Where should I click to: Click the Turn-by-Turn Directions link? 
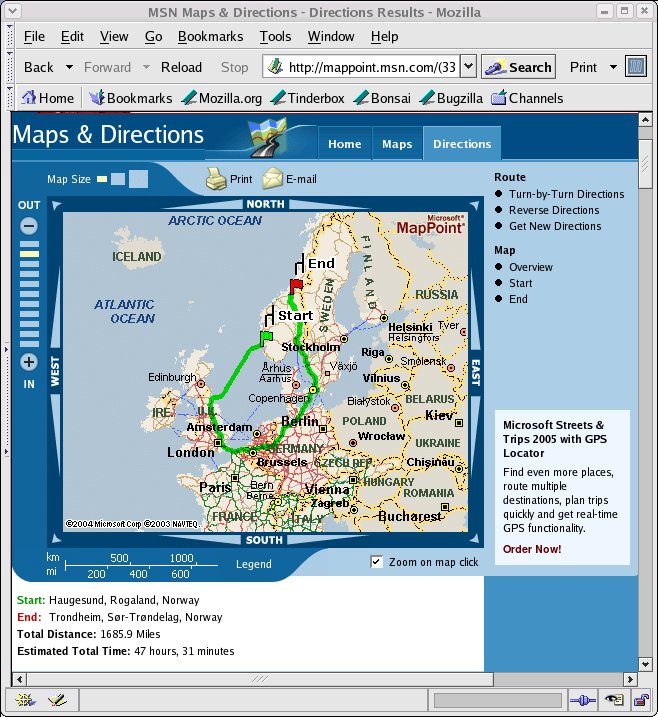click(567, 194)
